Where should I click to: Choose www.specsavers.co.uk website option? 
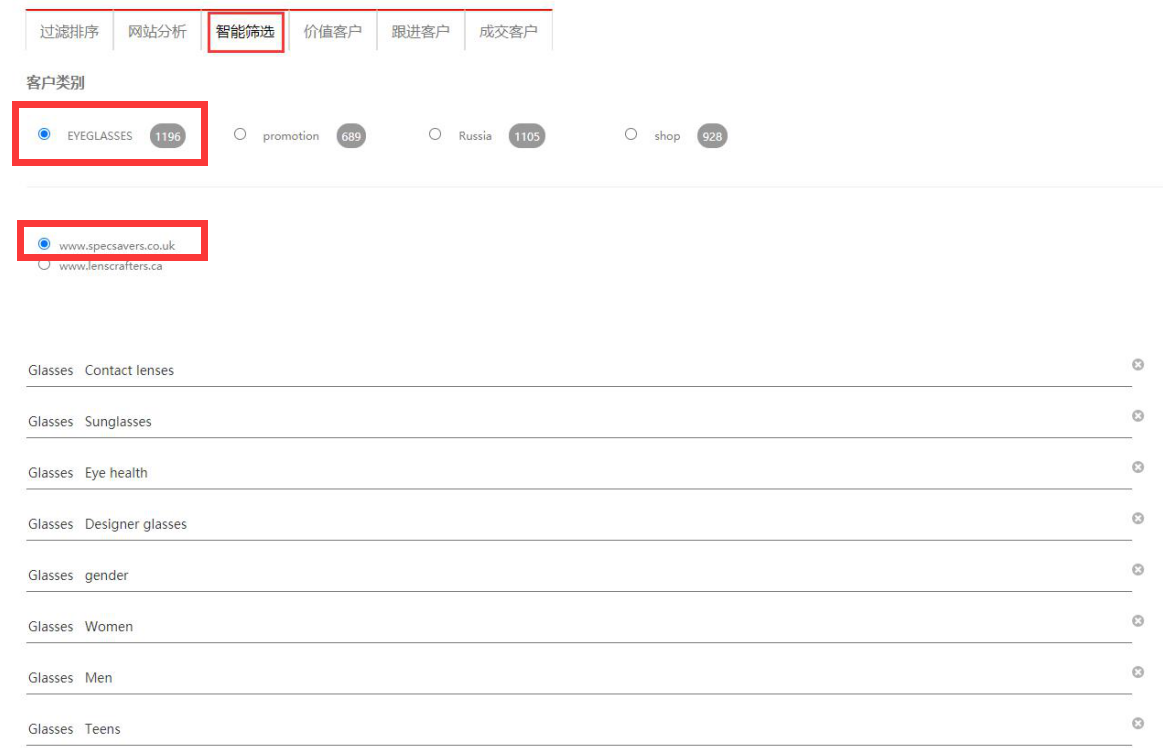coord(44,244)
